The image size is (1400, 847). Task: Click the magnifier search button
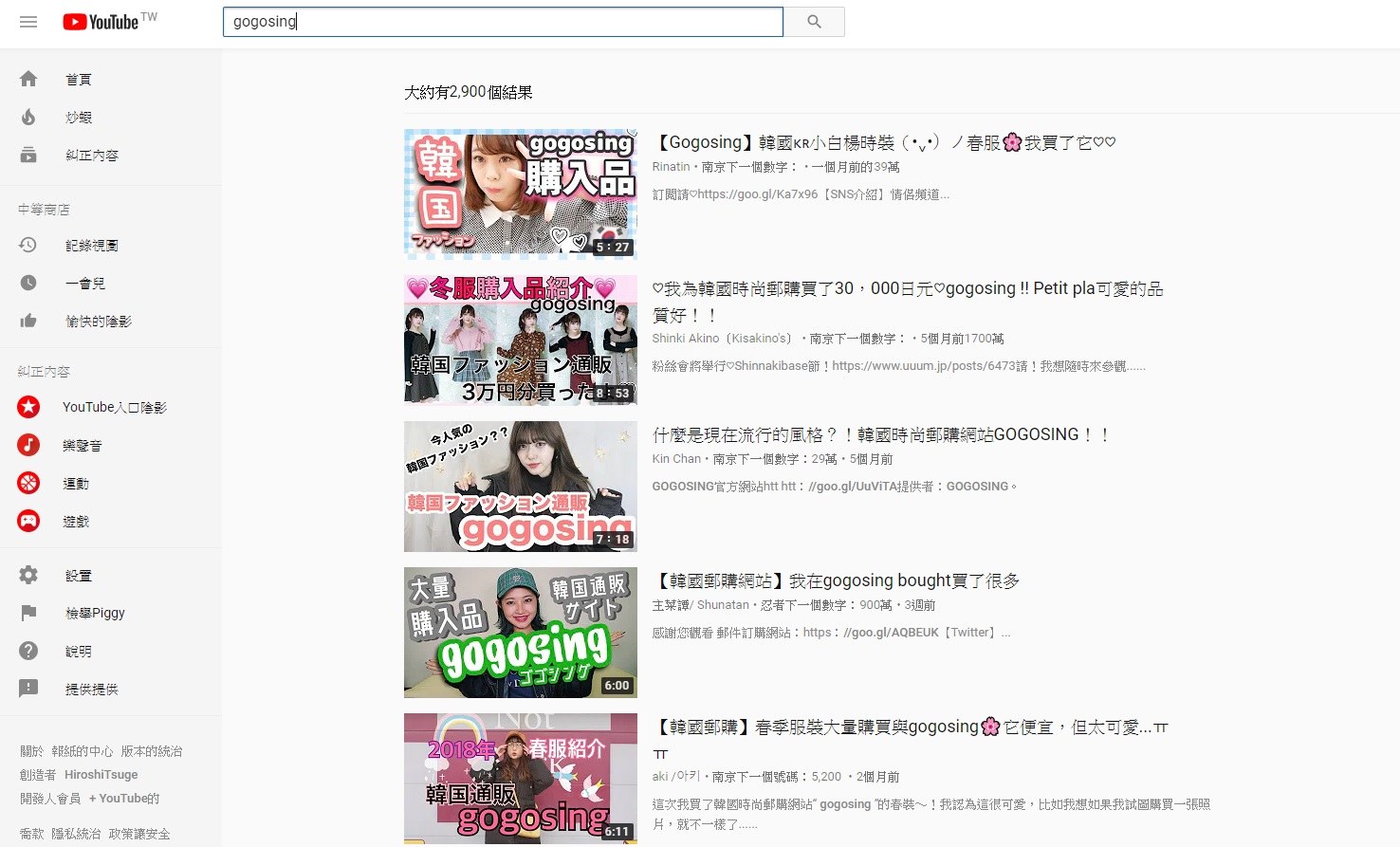coord(814,22)
